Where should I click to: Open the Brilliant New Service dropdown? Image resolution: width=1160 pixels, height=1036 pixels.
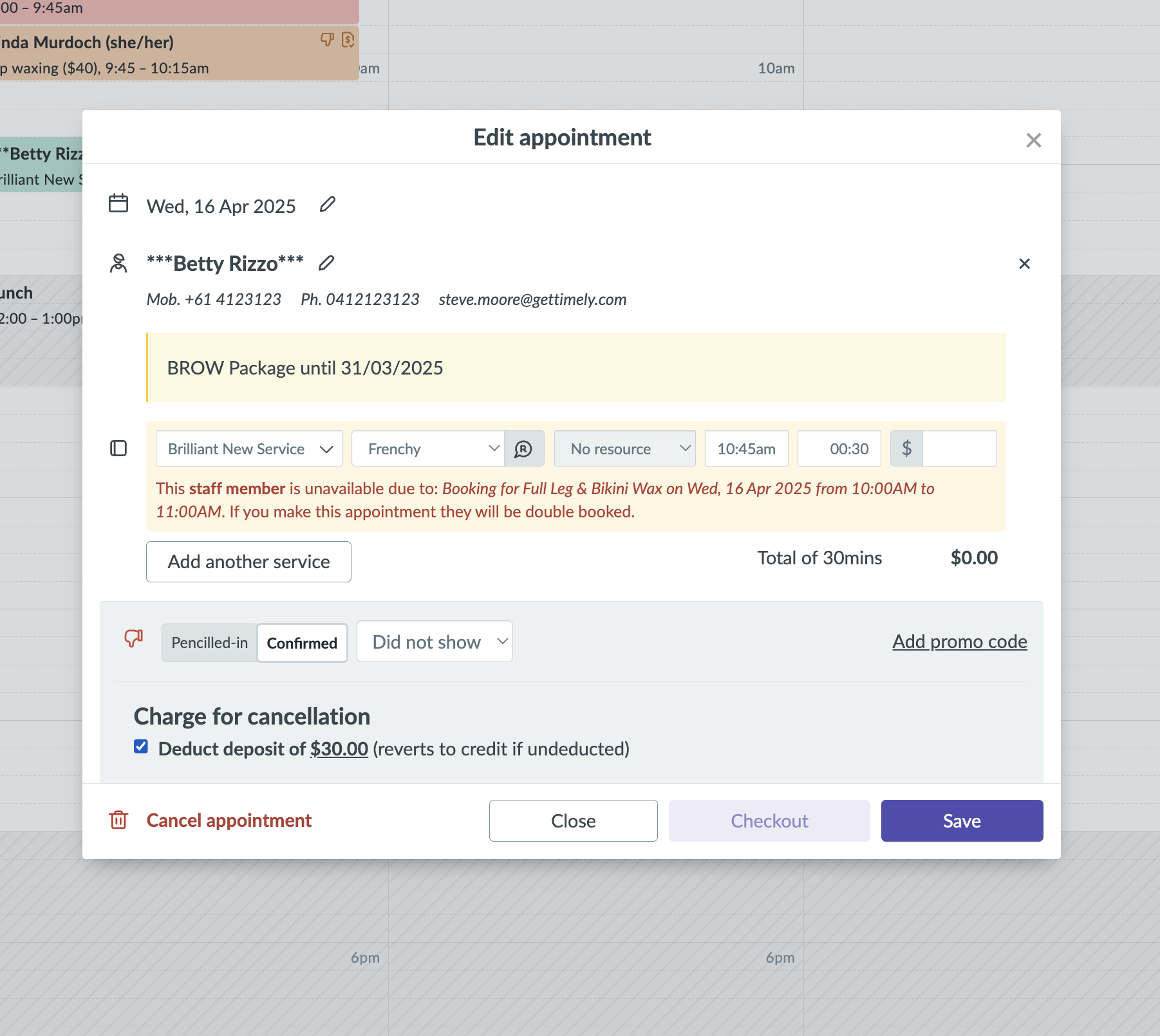pos(248,449)
